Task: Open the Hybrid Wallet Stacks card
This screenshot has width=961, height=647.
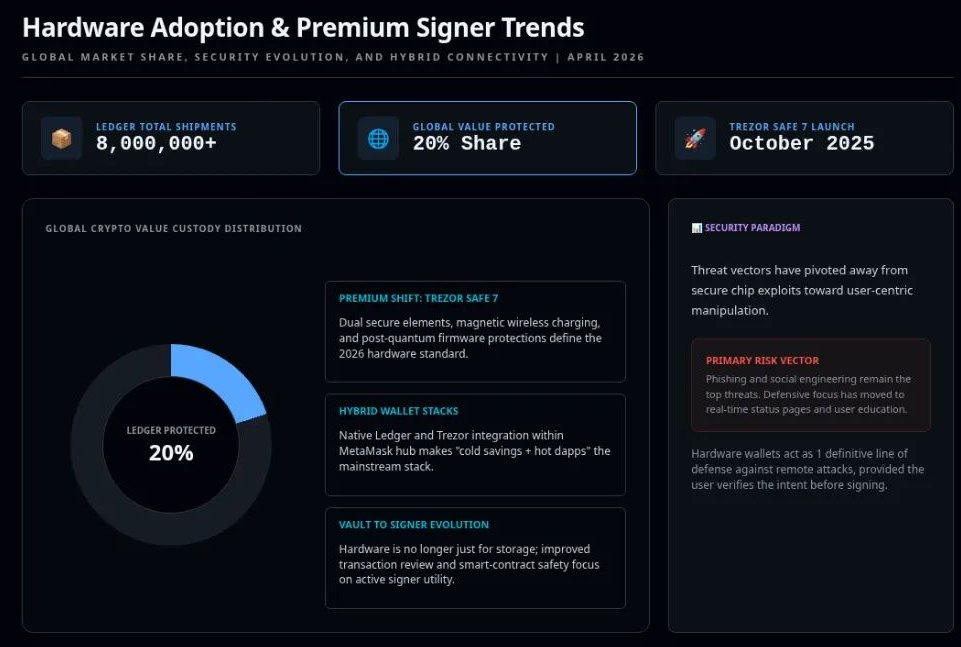Action: [x=475, y=444]
